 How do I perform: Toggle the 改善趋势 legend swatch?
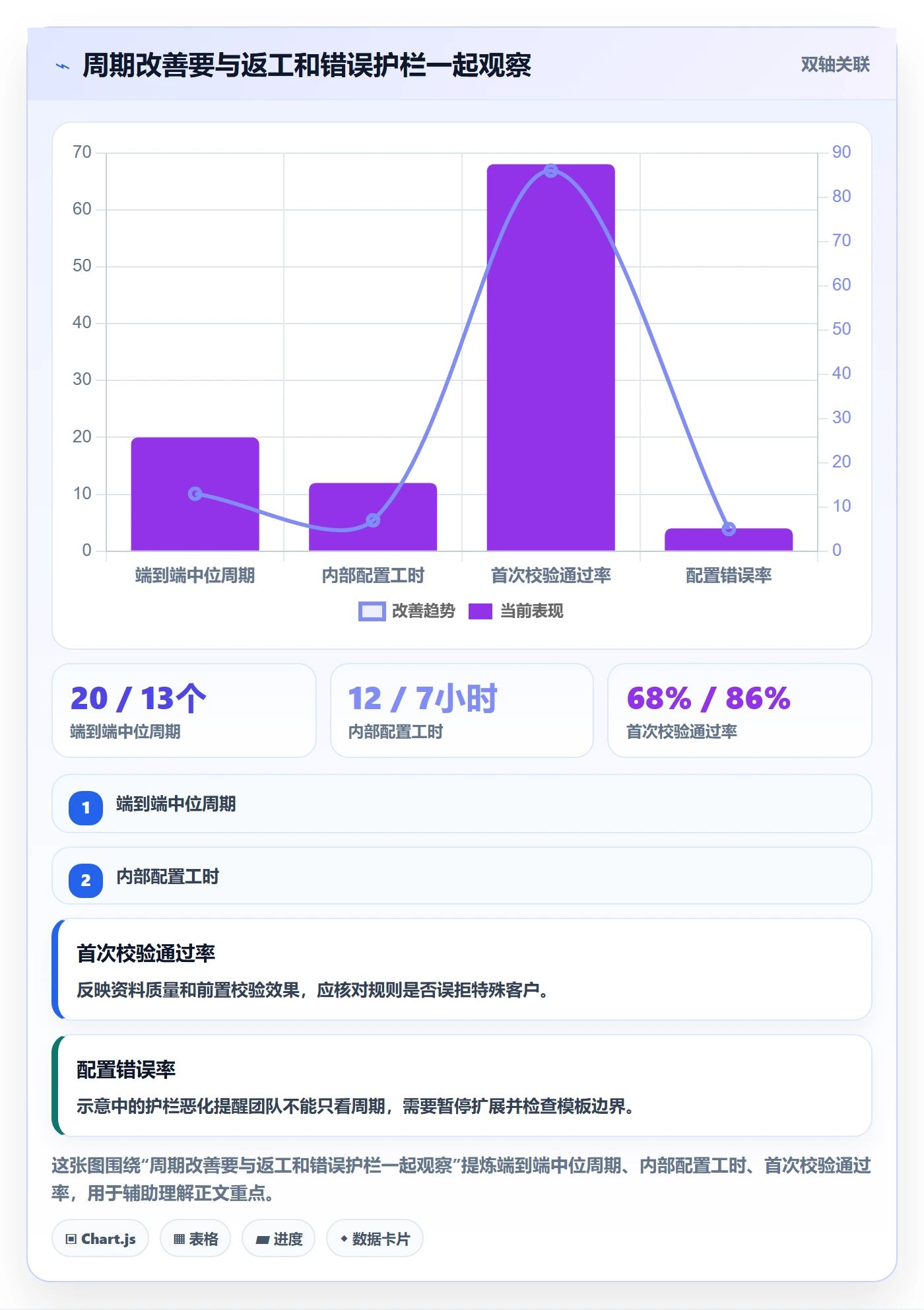pos(372,611)
